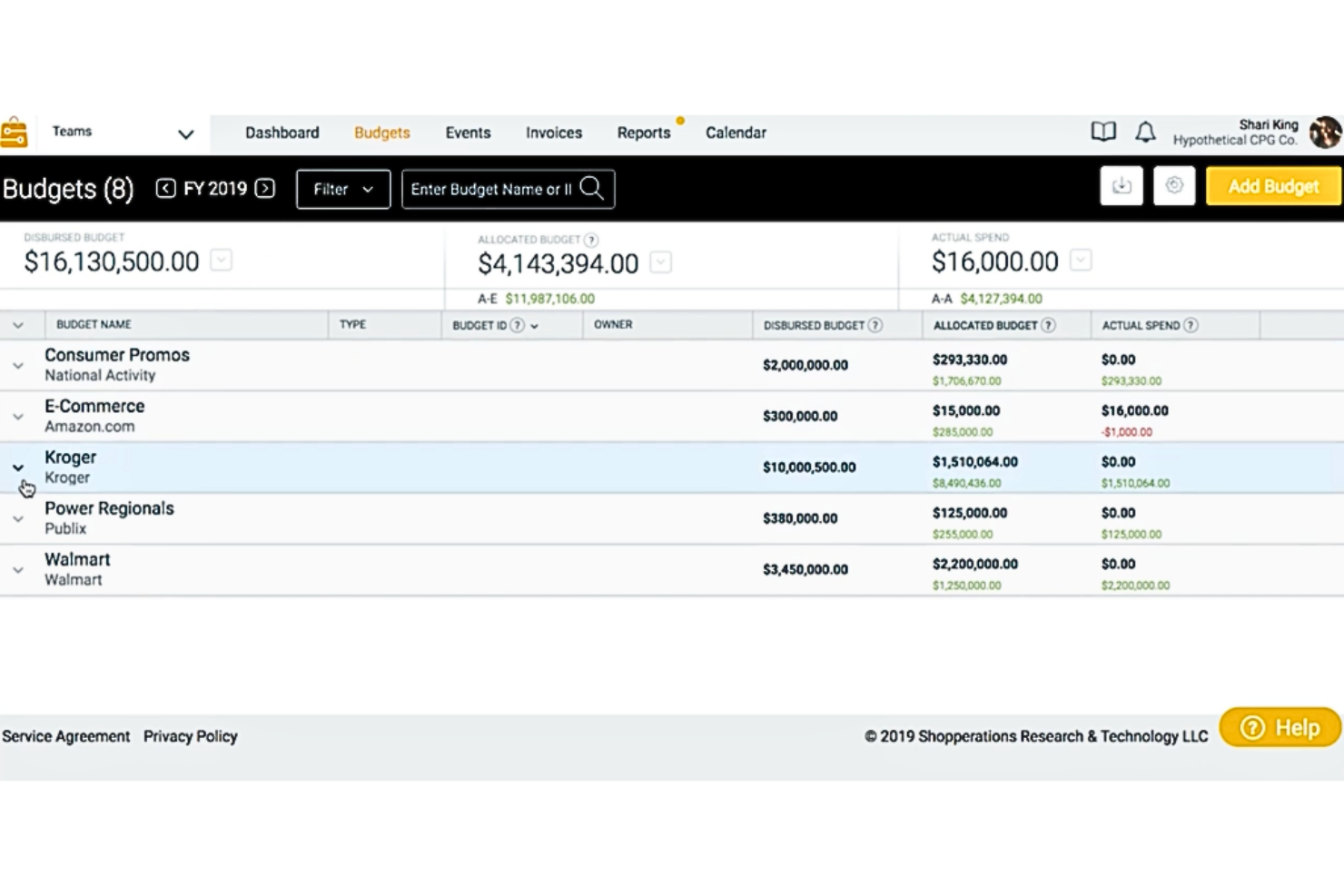1344x896 pixels.
Task: Click the search magnifier icon
Action: [592, 188]
